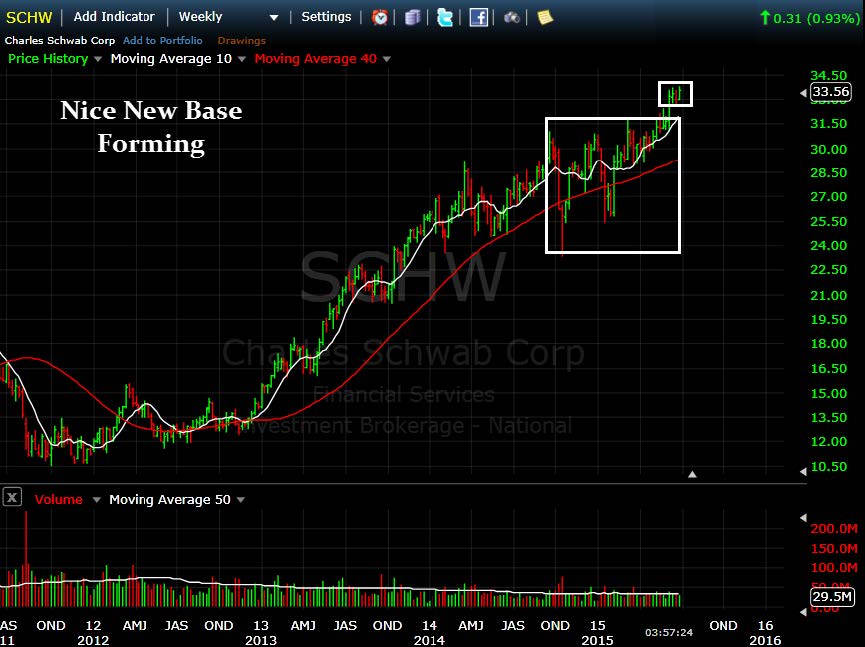Share chart via Twitter bird icon
Viewport: 865px width, 647px height.
pos(445,18)
